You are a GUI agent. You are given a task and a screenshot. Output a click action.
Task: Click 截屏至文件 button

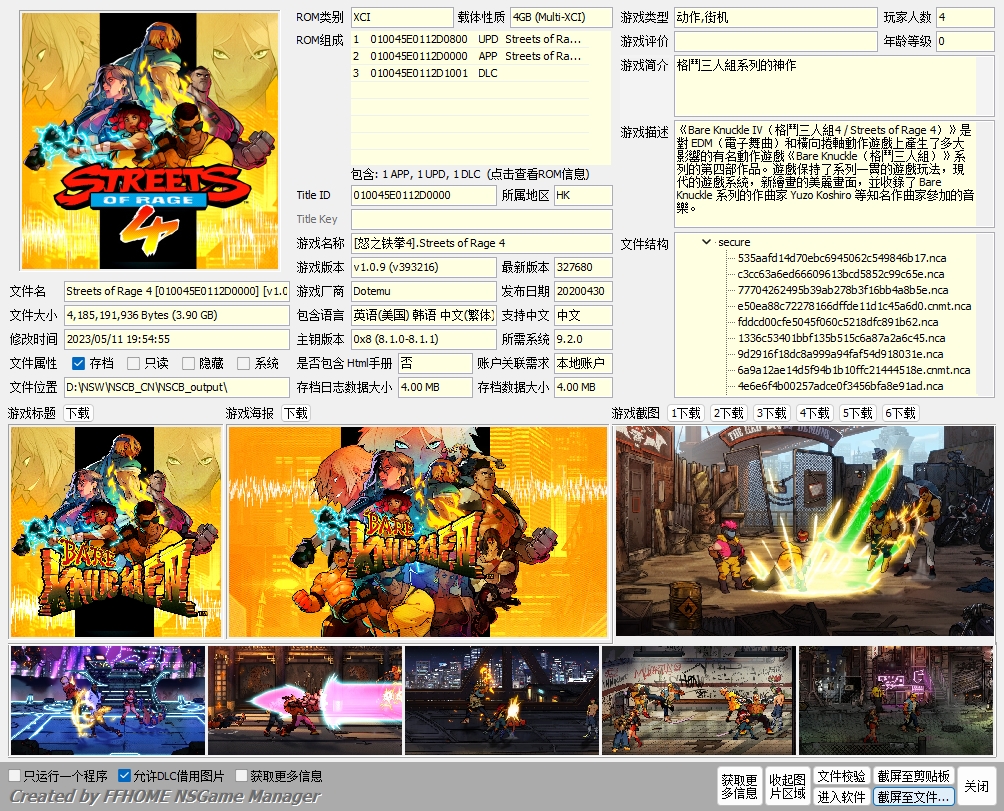pos(914,796)
